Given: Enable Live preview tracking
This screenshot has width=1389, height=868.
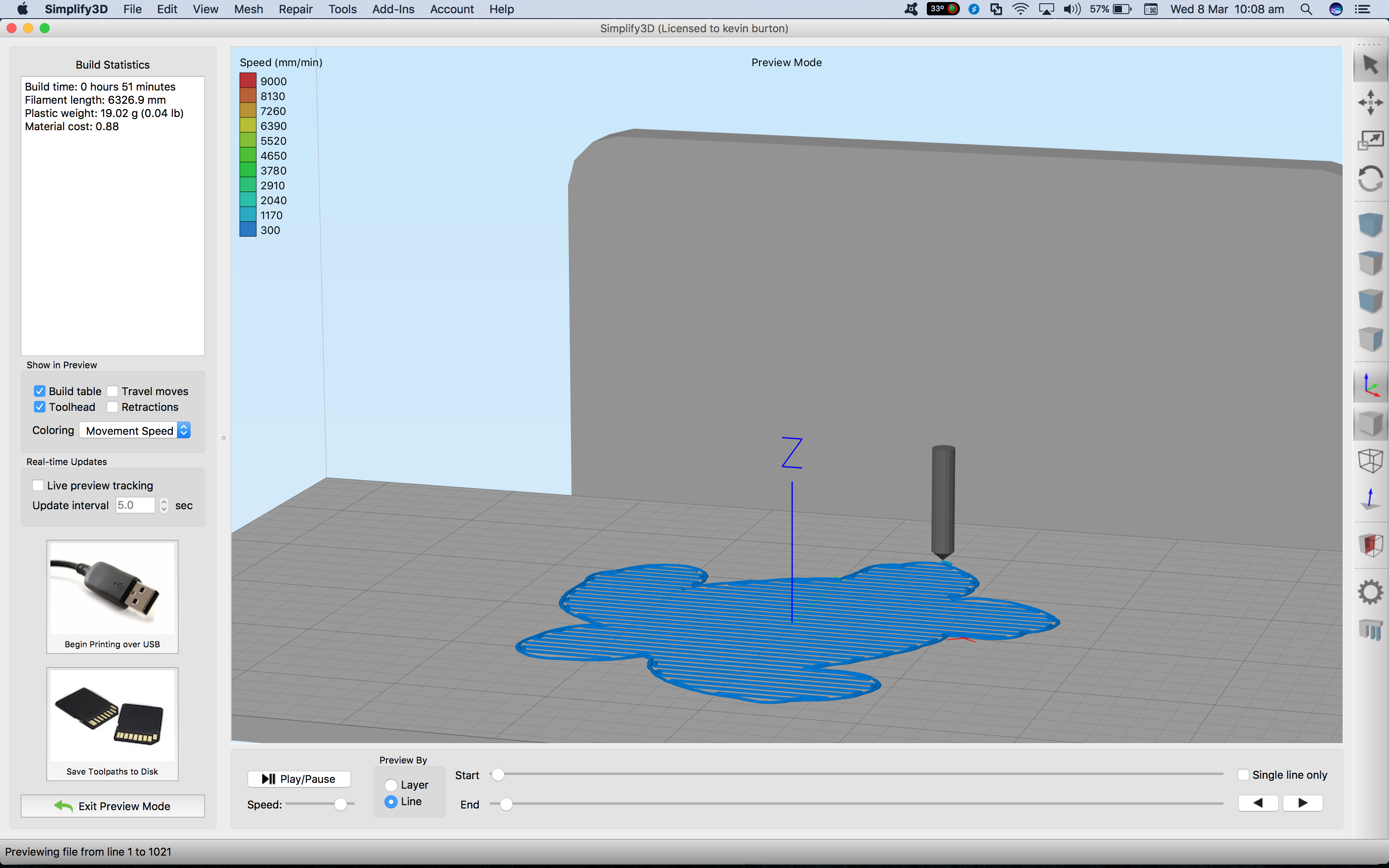Looking at the screenshot, I should tap(38, 486).
